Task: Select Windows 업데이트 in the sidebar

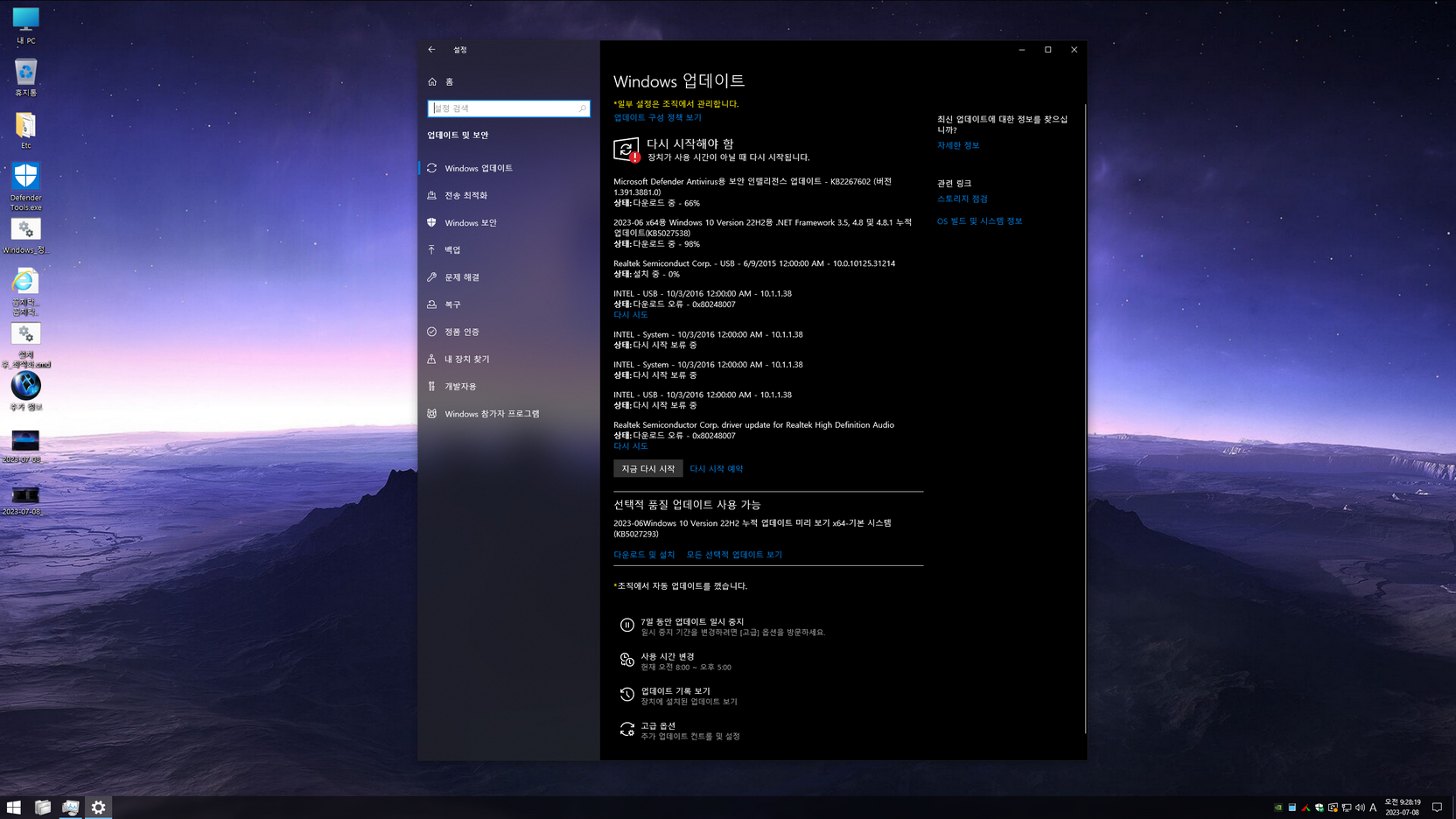Action: click(508, 168)
